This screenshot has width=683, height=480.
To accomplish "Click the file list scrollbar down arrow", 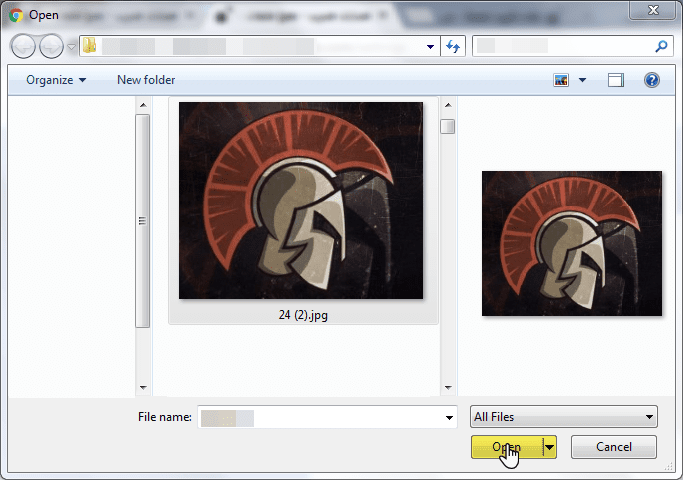I will point(447,386).
